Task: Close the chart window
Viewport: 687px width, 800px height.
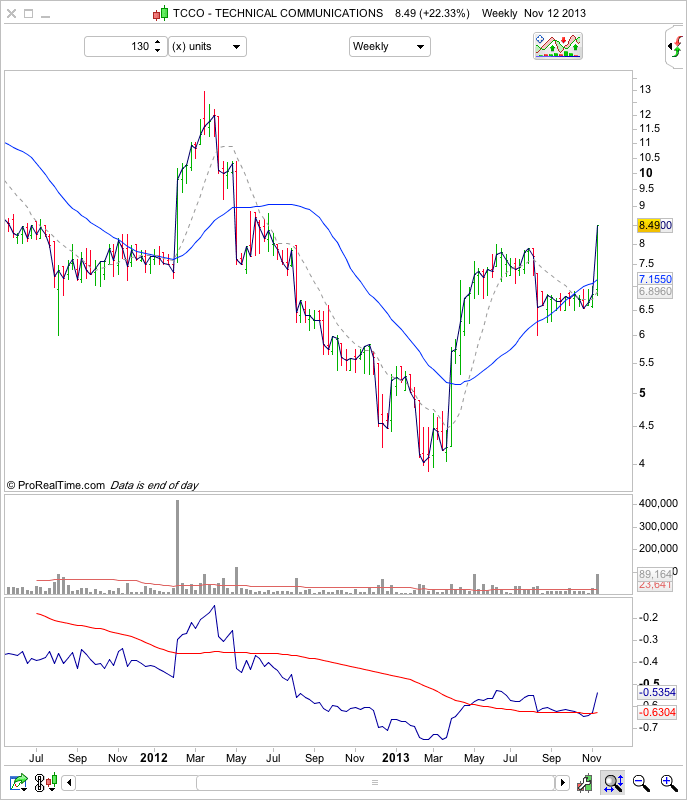Action: 11,14
